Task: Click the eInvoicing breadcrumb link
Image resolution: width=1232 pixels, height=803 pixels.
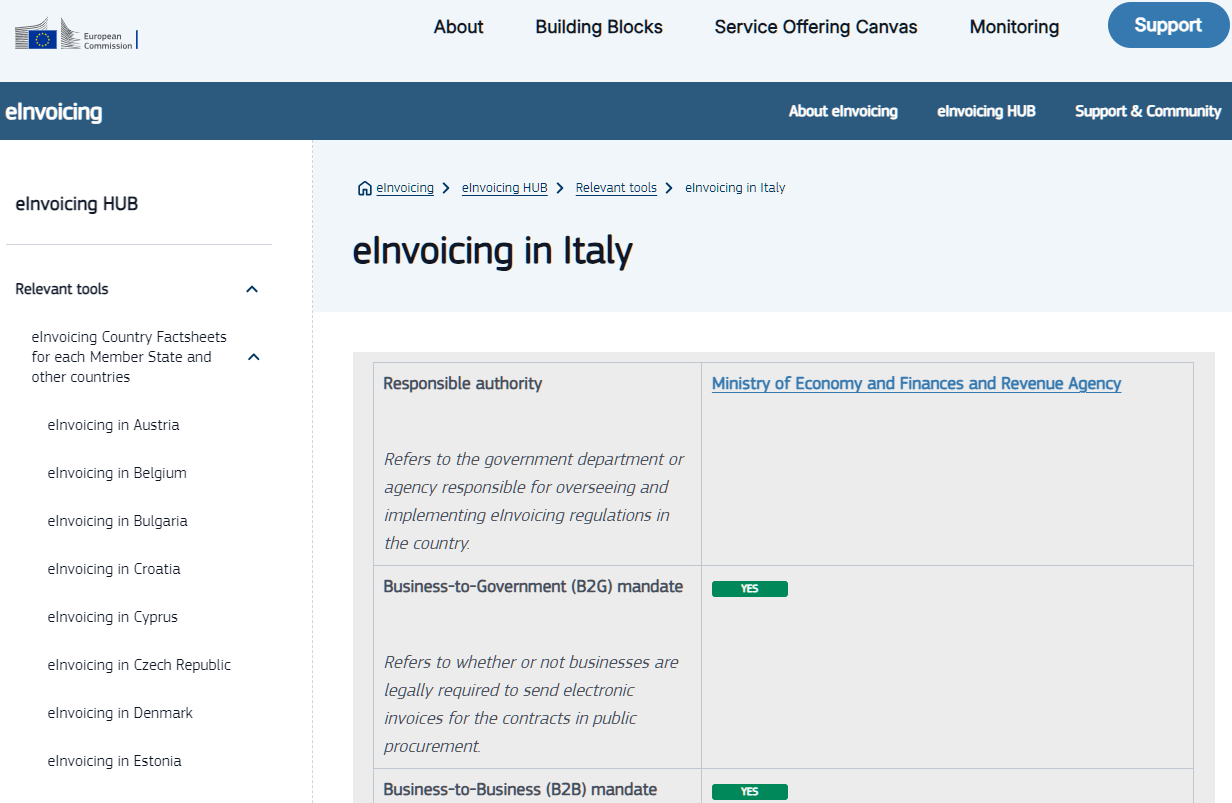Action: pyautogui.click(x=405, y=188)
